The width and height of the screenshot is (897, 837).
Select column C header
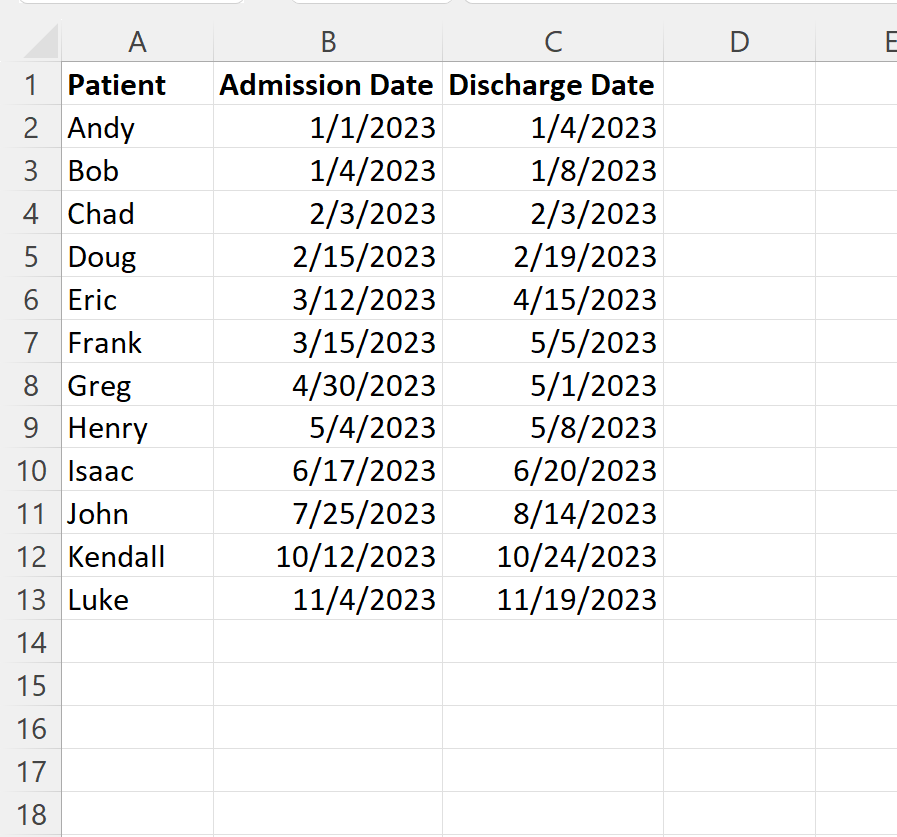tap(553, 42)
